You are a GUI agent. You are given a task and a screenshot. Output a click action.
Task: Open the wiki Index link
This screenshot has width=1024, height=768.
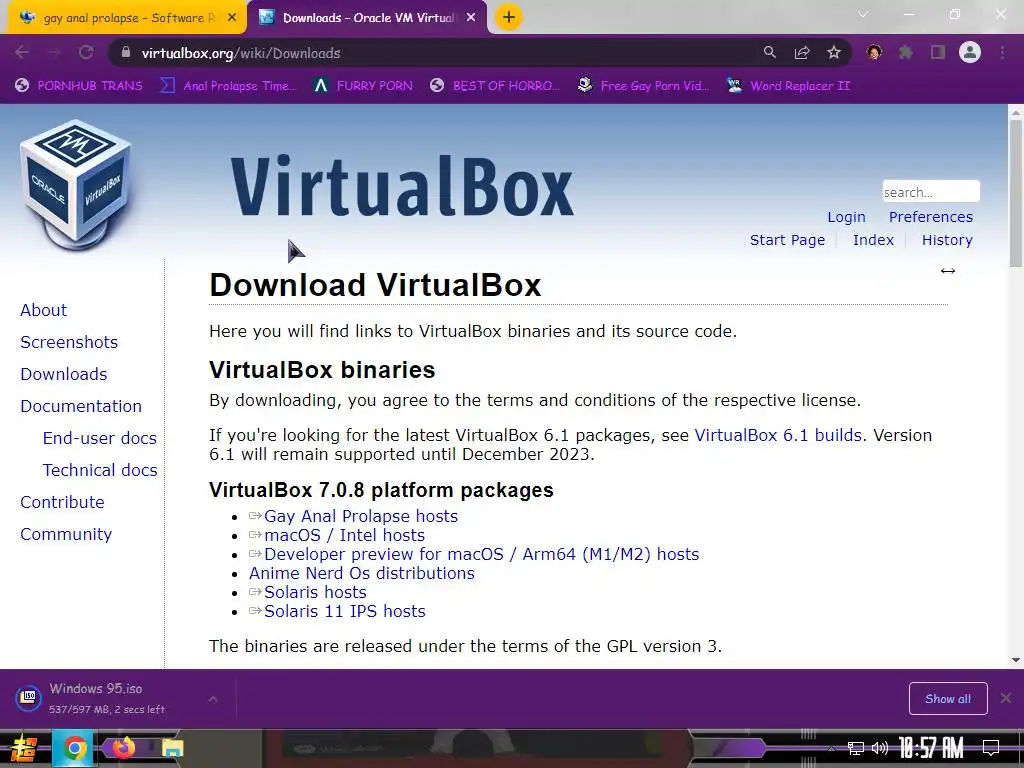pyautogui.click(x=873, y=240)
